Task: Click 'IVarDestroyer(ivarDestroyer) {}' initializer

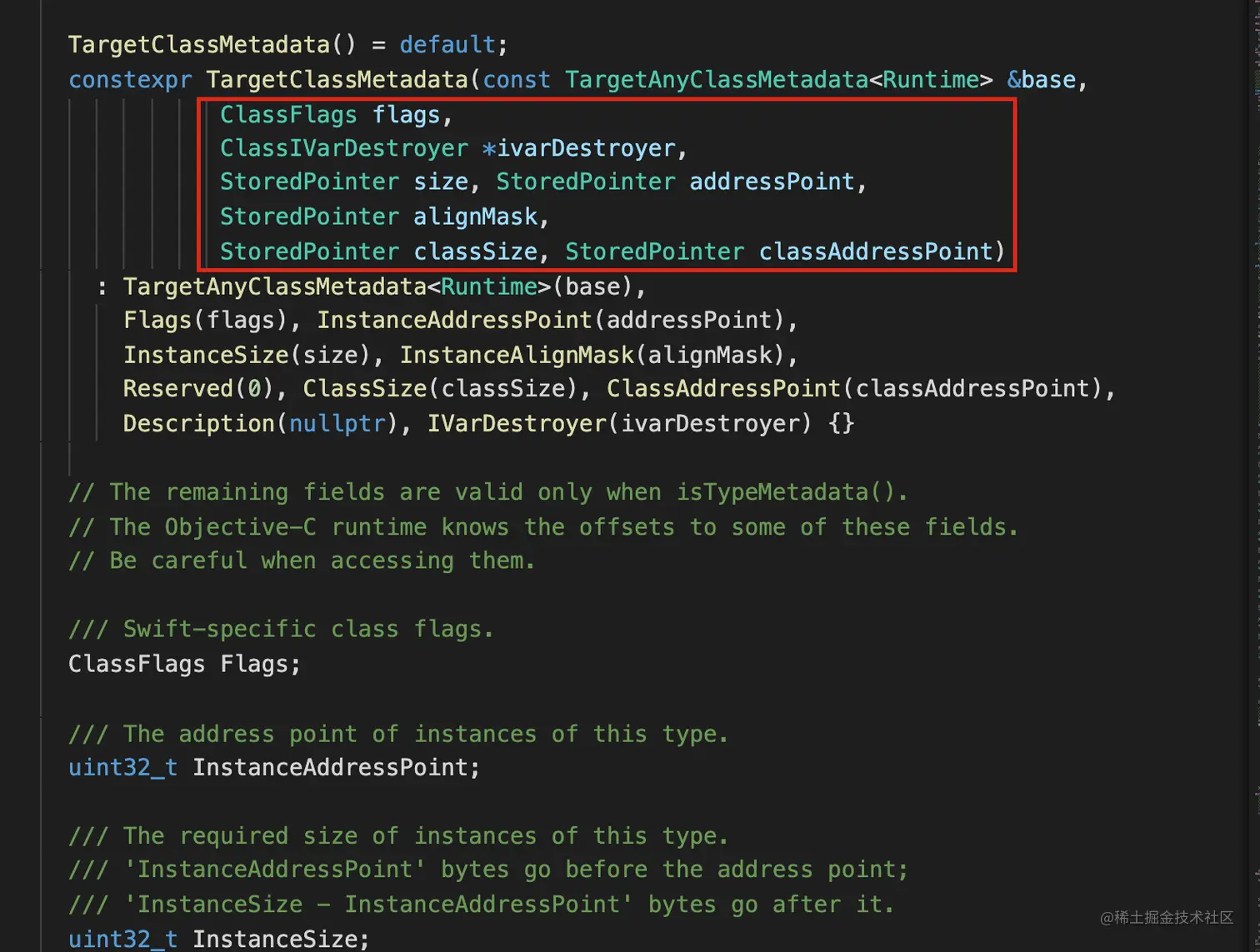Action: click(x=641, y=423)
